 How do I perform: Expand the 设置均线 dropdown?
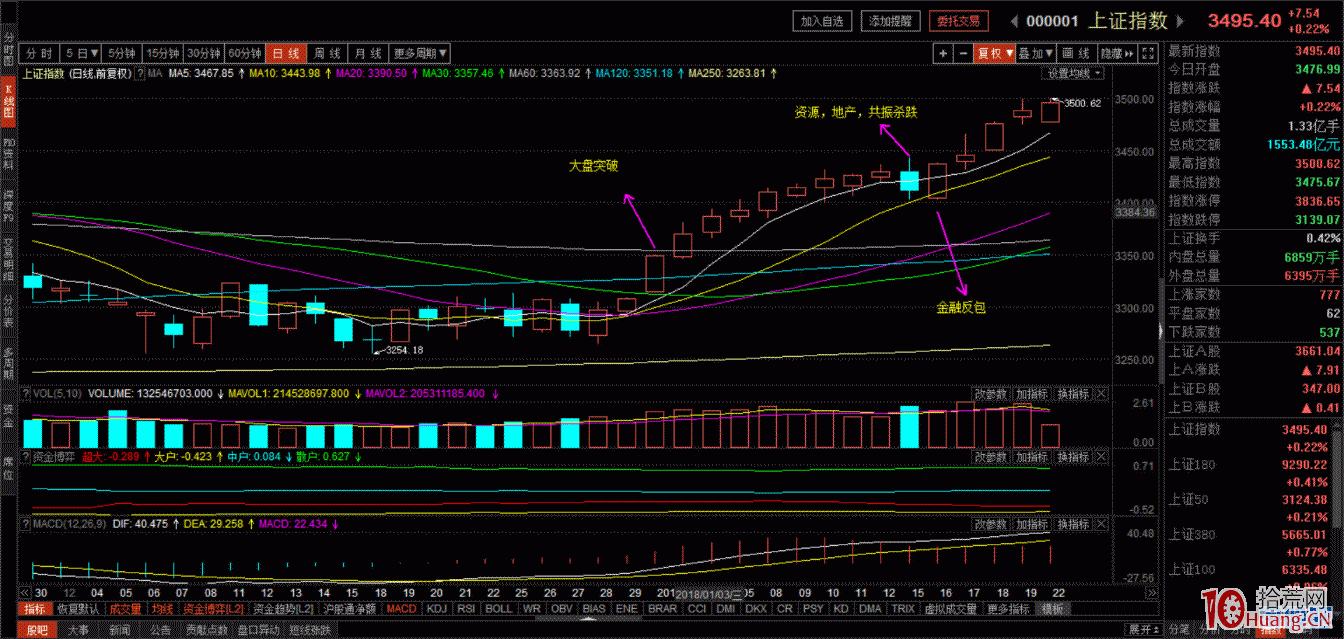1074,74
